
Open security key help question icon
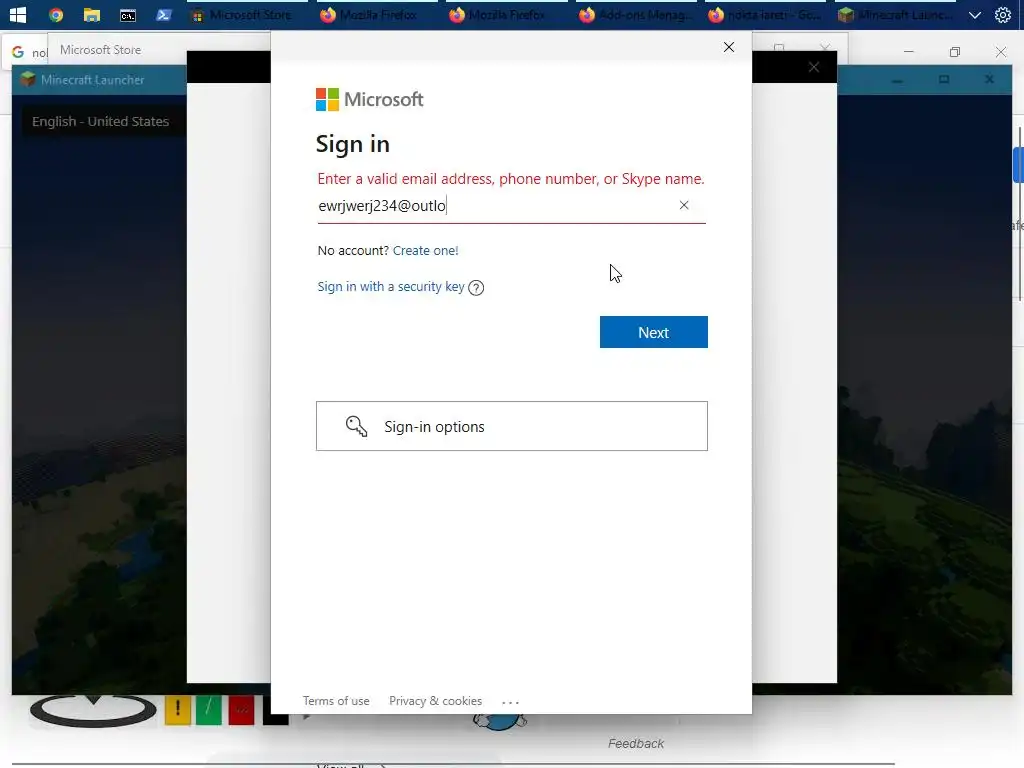476,287
